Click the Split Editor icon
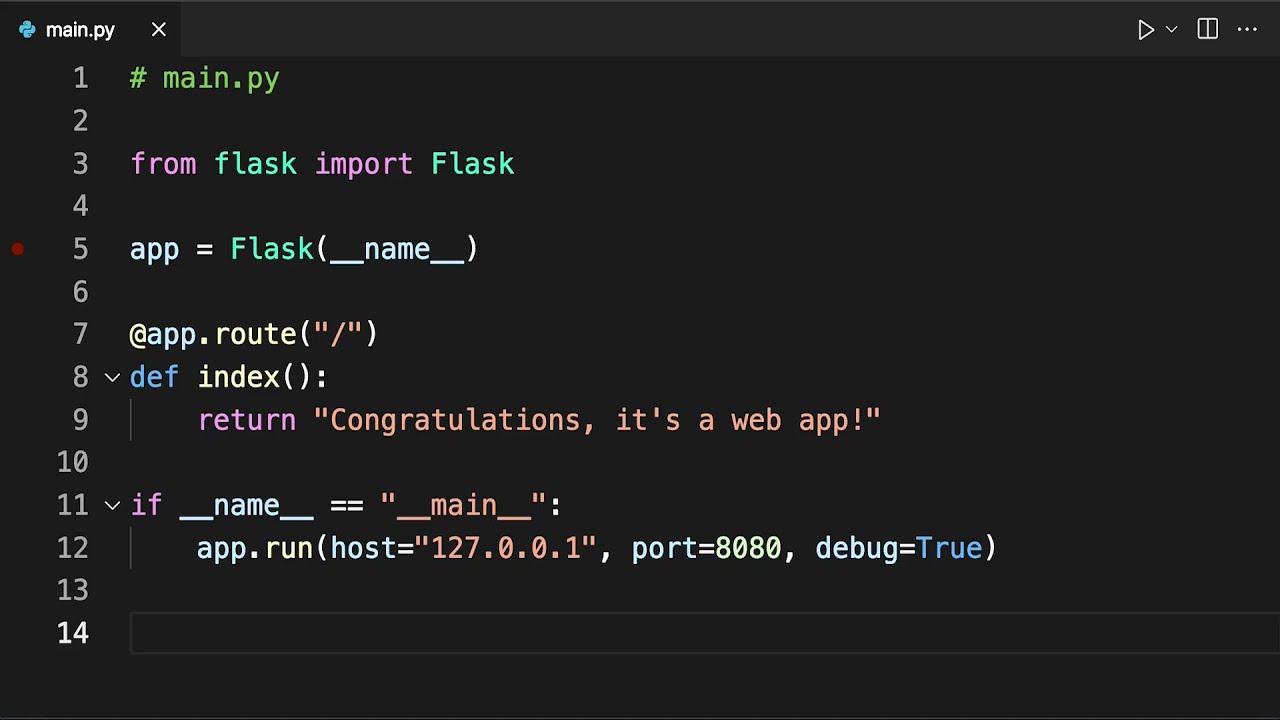 [1208, 30]
